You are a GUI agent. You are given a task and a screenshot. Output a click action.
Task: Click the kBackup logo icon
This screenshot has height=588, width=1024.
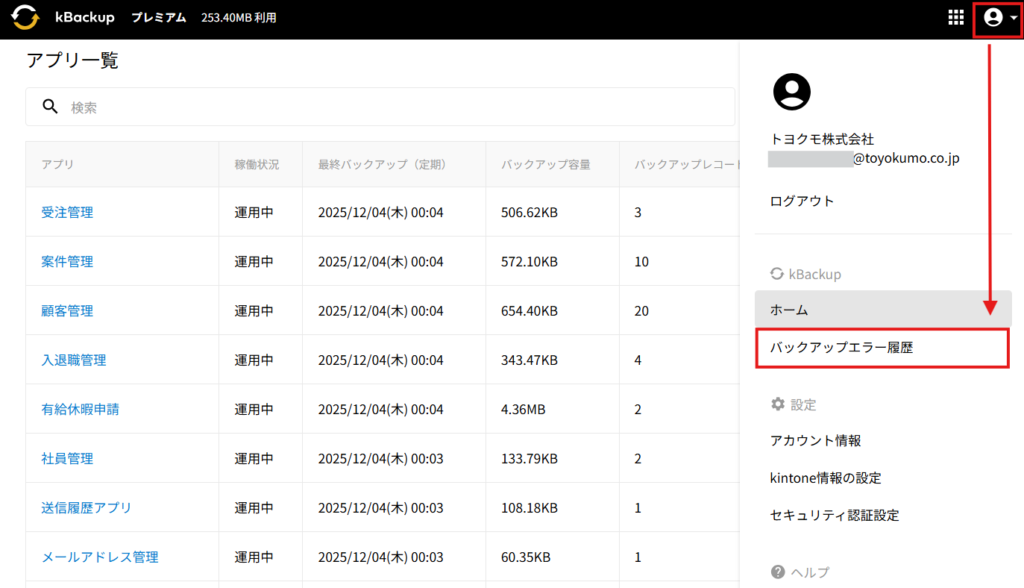coord(25,18)
